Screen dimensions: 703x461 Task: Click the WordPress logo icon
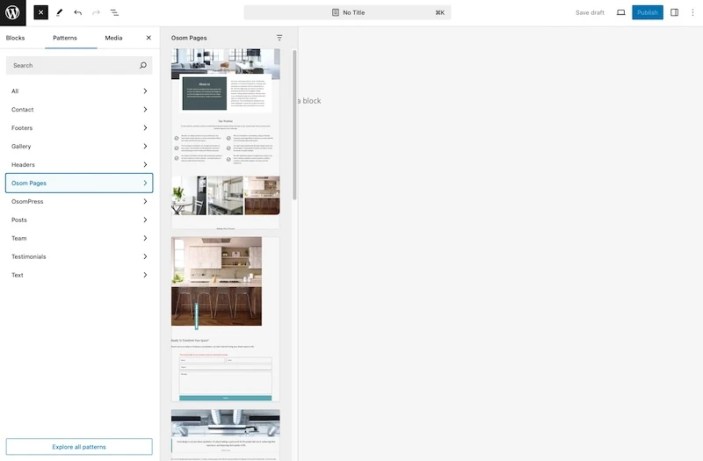13,13
